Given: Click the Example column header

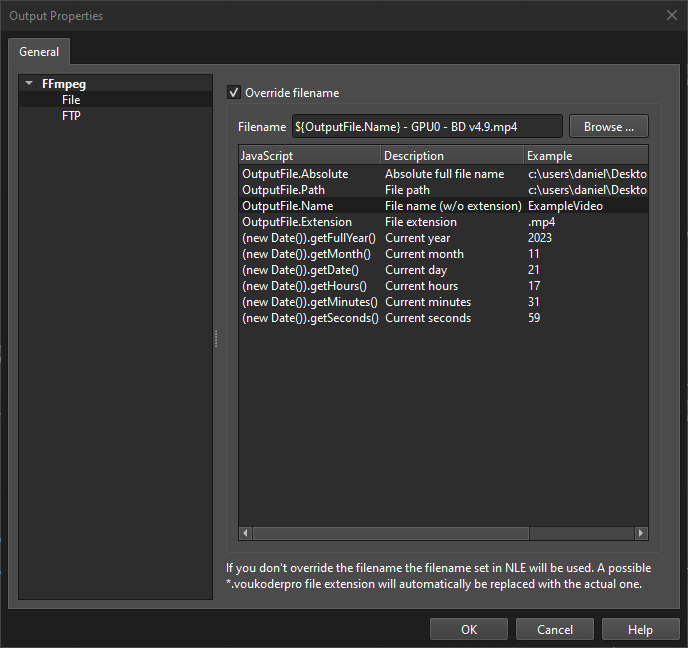Looking at the screenshot, I should [585, 156].
